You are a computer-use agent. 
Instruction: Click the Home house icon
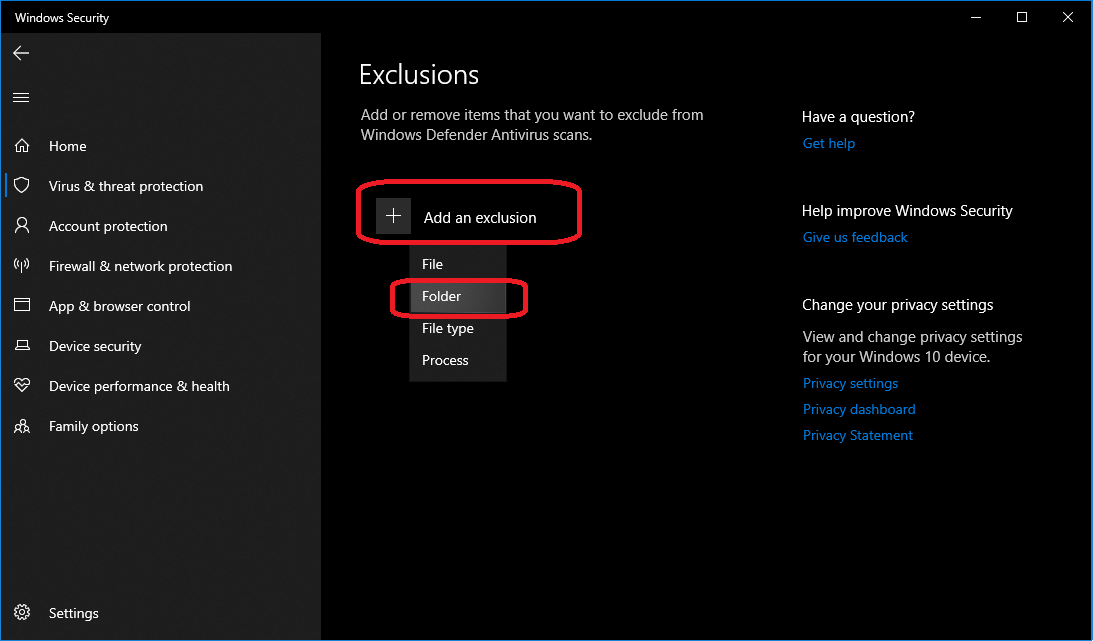click(x=22, y=146)
